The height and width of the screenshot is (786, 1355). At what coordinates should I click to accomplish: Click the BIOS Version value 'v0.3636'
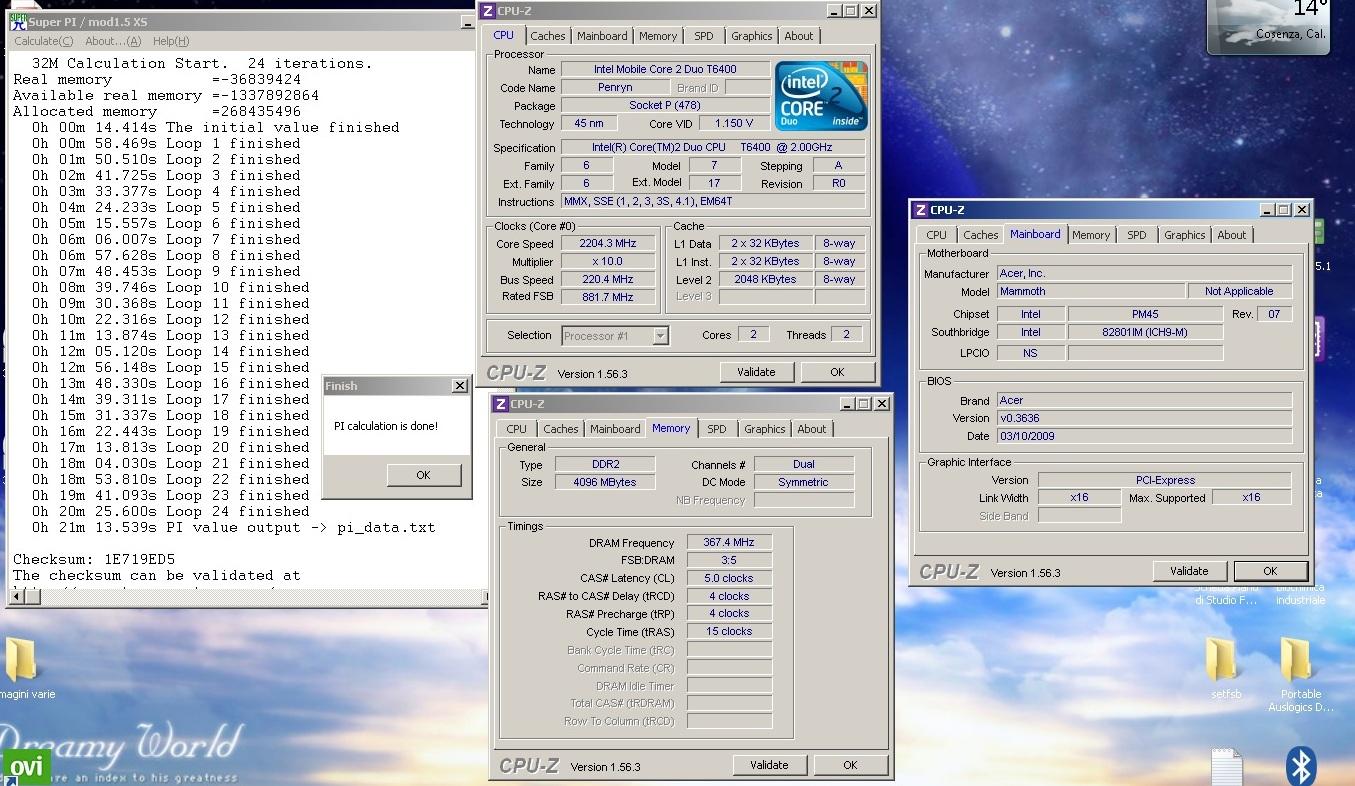click(1144, 419)
